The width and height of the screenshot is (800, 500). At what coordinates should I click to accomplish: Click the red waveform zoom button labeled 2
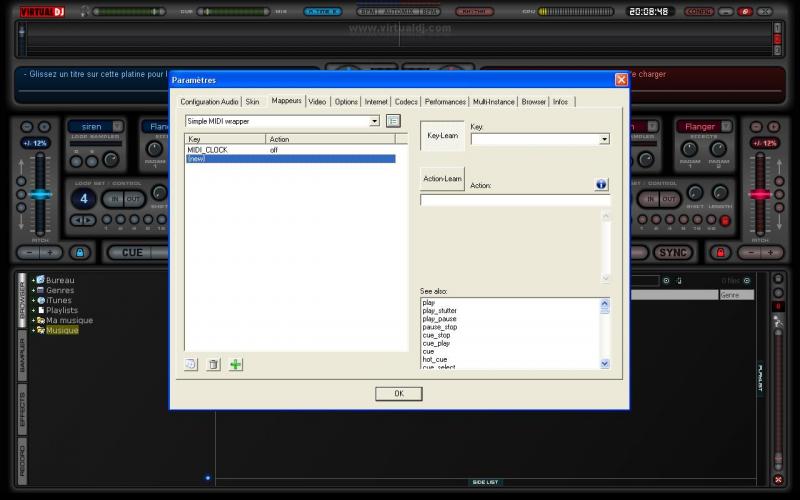coord(777,39)
